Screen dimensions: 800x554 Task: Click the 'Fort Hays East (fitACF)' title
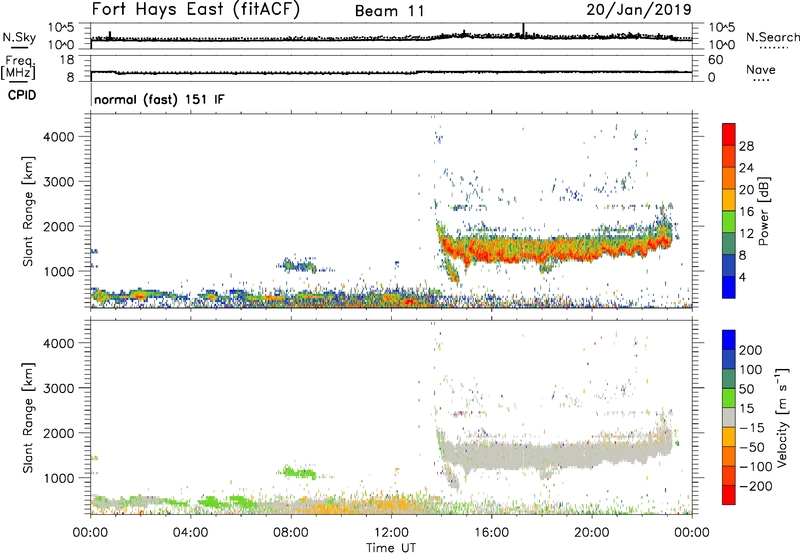196,9
